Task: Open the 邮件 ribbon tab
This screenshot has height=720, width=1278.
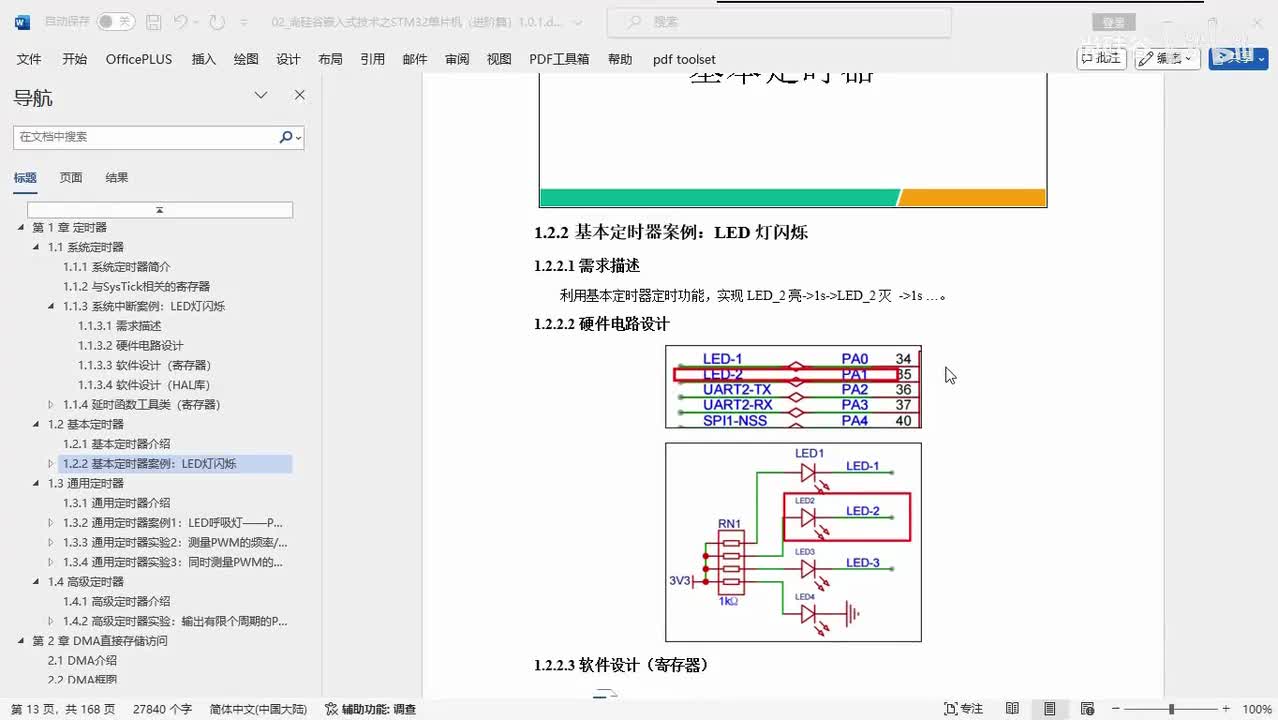Action: click(414, 59)
